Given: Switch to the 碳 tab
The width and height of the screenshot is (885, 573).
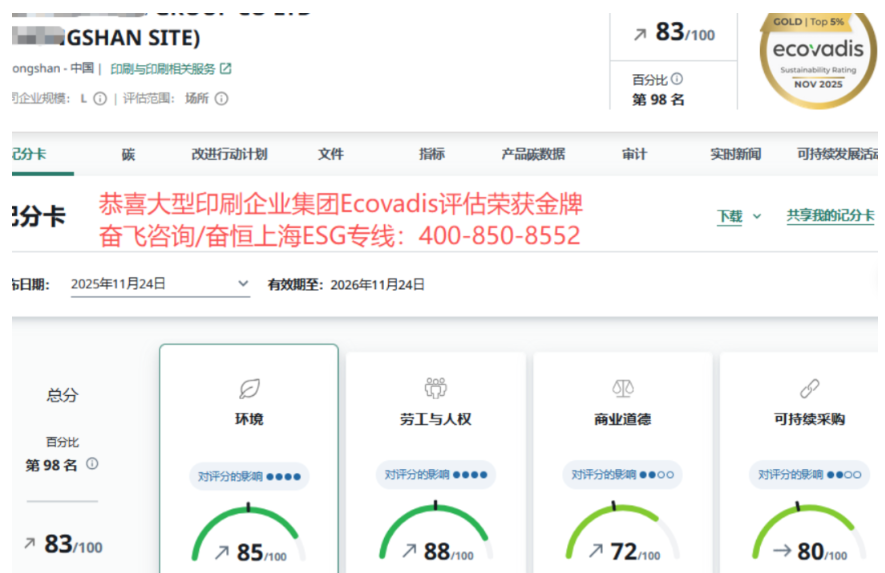Looking at the screenshot, I should (128, 154).
